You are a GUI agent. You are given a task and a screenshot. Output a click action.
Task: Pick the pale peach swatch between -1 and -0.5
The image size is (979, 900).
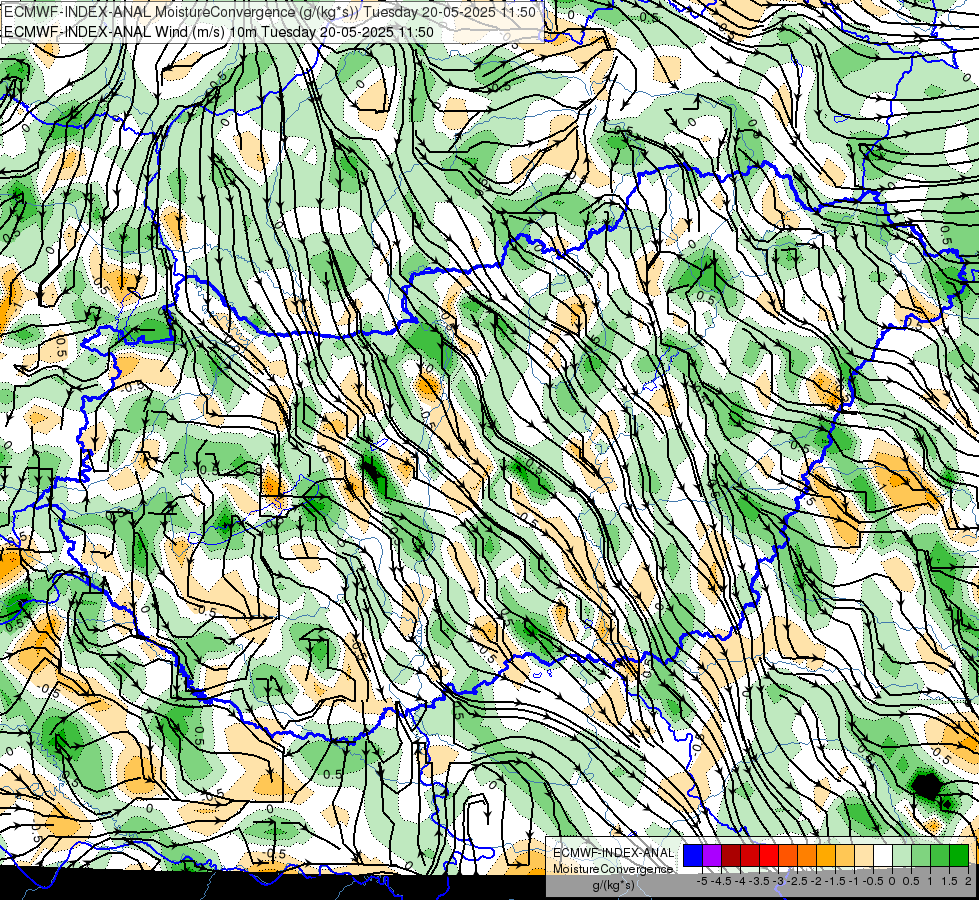[864, 856]
